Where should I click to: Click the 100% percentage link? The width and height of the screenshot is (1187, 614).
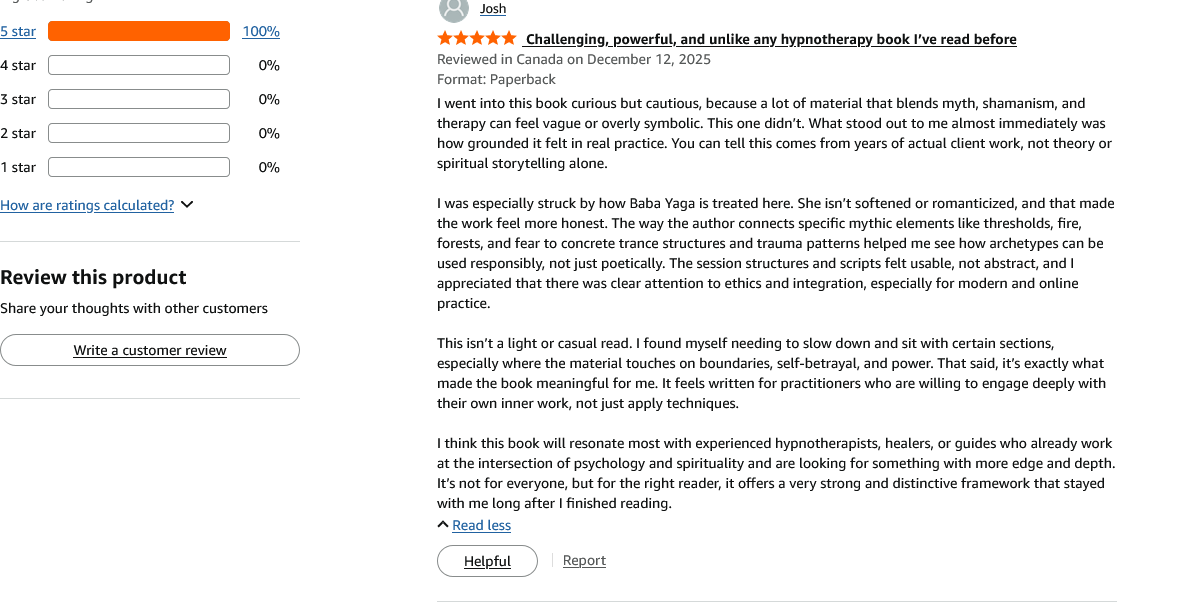261,31
